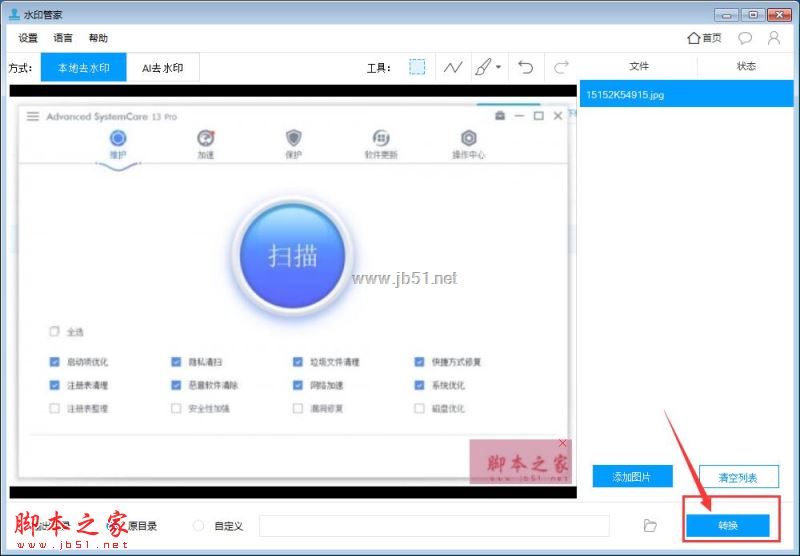Delete watermark selection with the red X
The image size is (800, 556).
click(x=562, y=443)
